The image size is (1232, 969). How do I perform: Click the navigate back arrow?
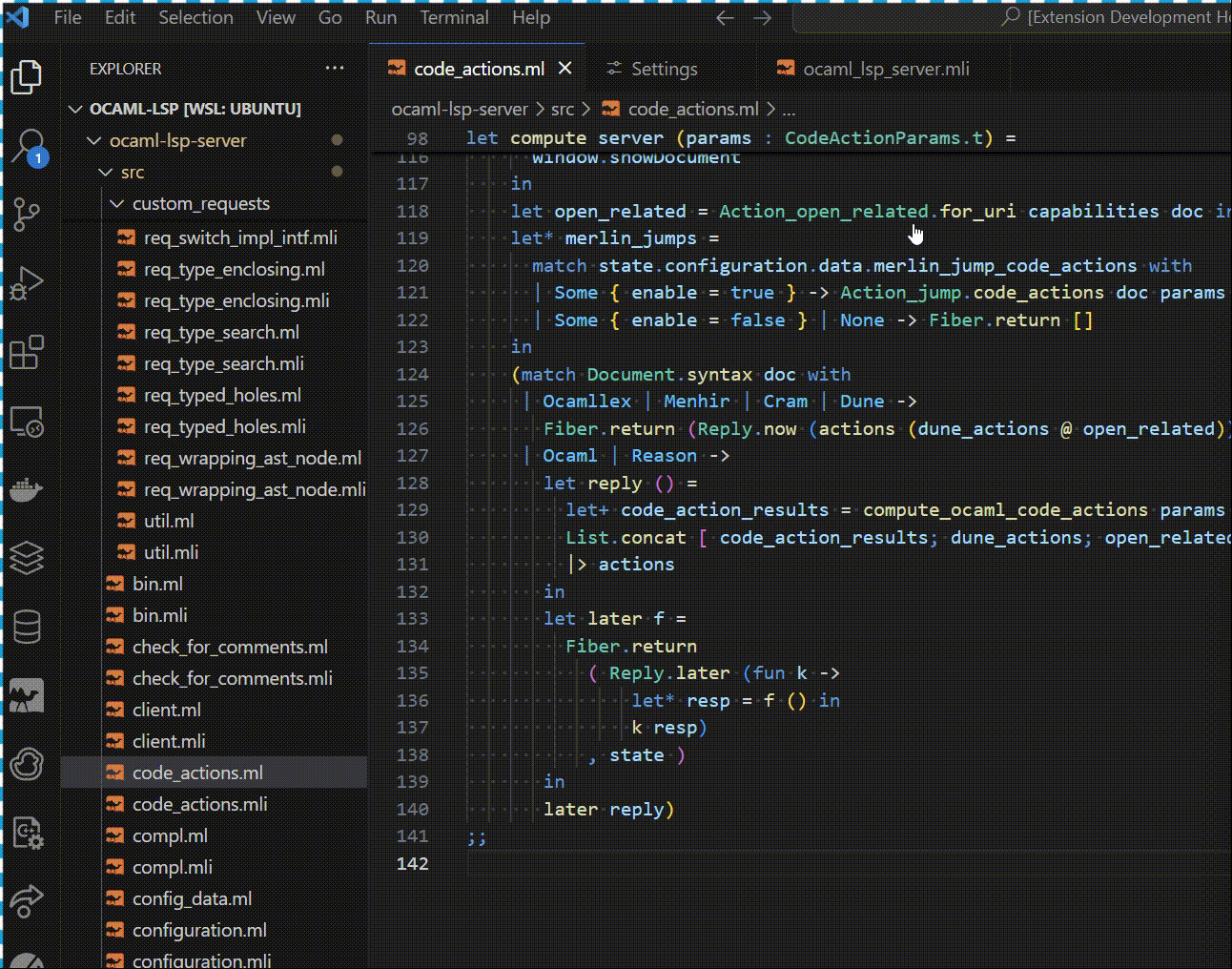point(724,17)
